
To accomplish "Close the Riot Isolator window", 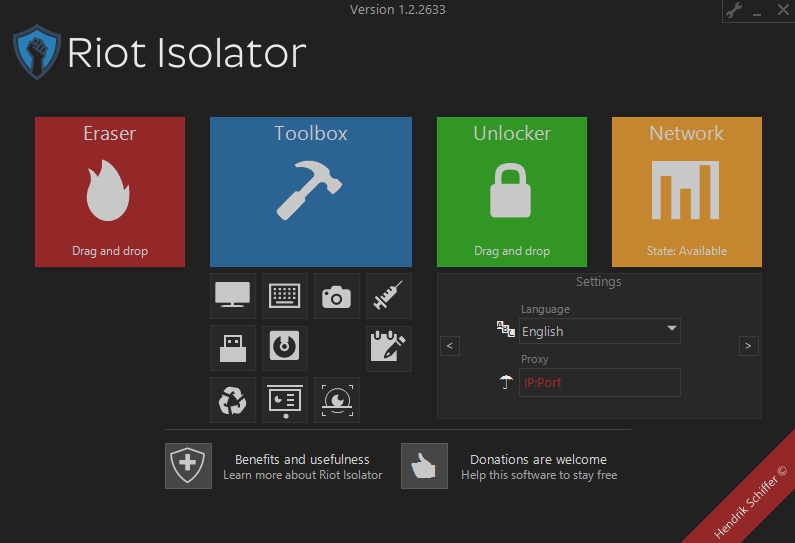I will tap(783, 10).
